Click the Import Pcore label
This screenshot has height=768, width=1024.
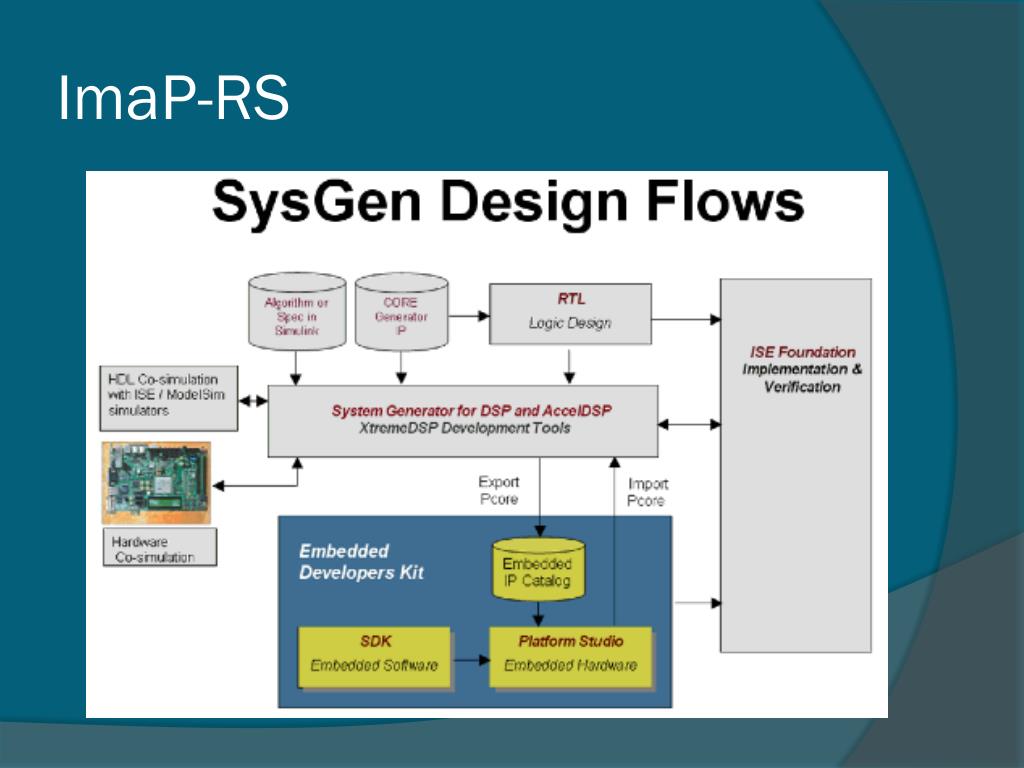[647, 492]
